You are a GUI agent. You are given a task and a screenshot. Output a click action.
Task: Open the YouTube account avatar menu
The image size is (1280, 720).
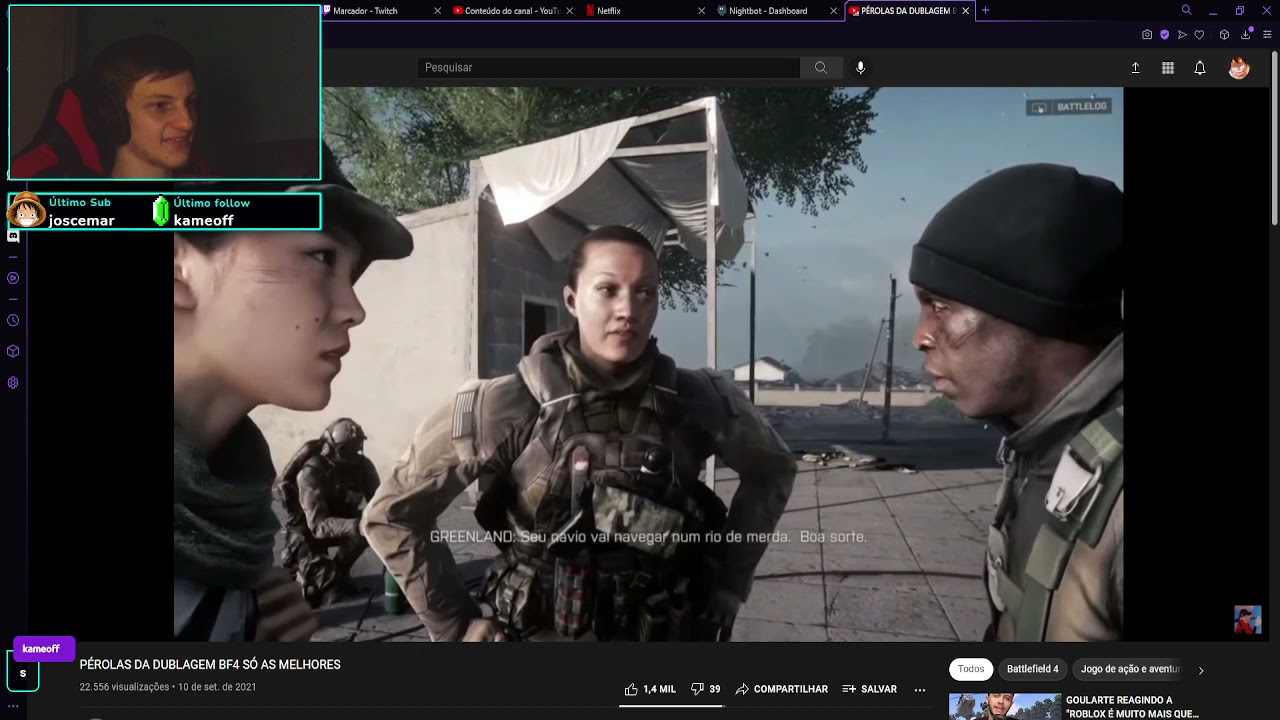[x=1239, y=68]
